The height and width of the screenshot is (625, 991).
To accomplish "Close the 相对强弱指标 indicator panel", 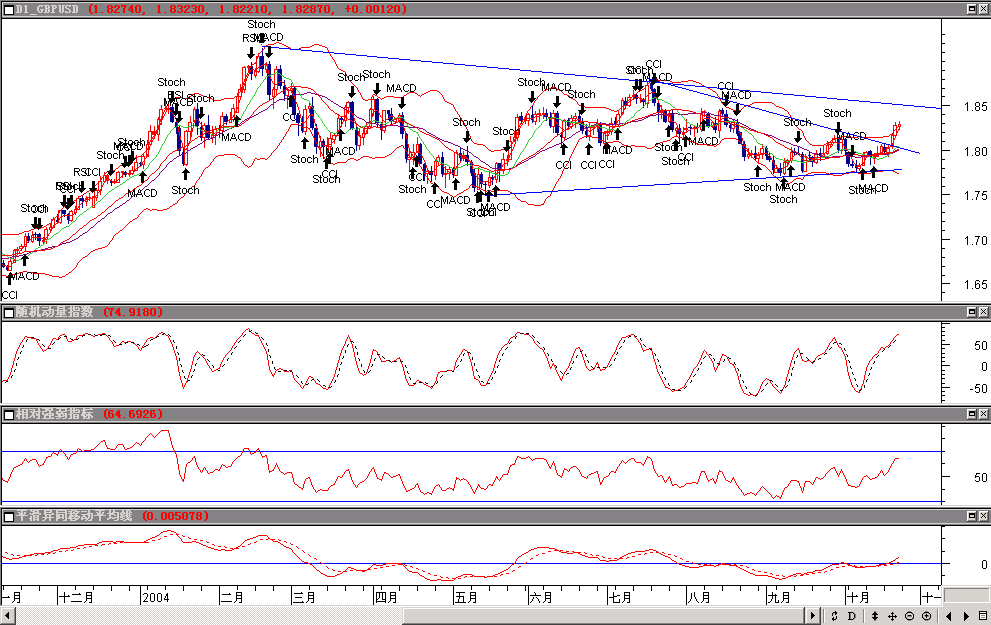I will 983,414.
